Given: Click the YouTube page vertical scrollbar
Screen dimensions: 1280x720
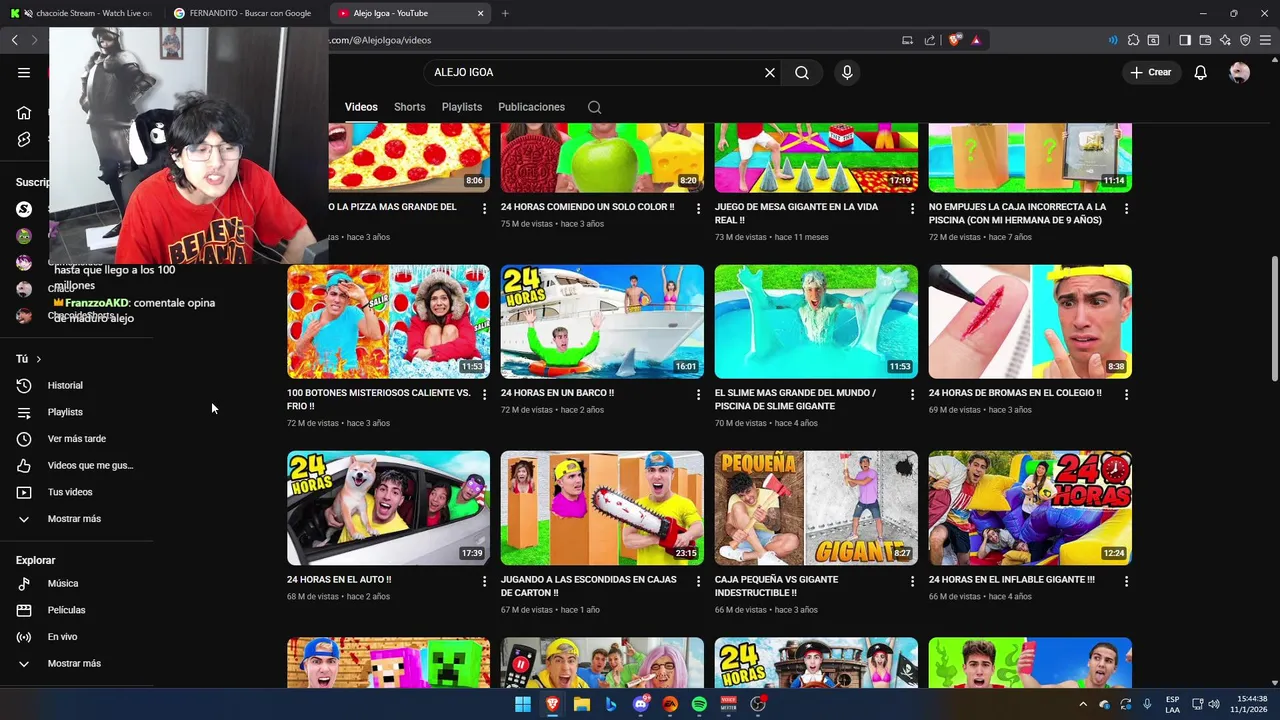Looking at the screenshot, I should pyautogui.click(x=1274, y=318).
